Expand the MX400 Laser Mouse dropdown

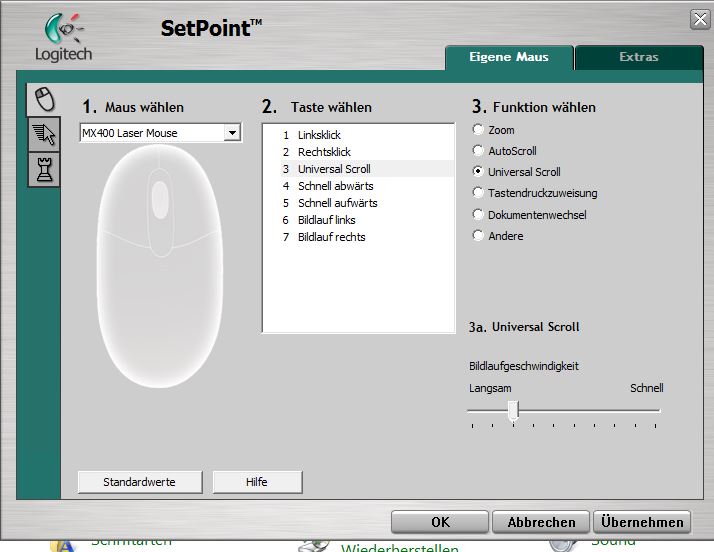pyautogui.click(x=232, y=133)
